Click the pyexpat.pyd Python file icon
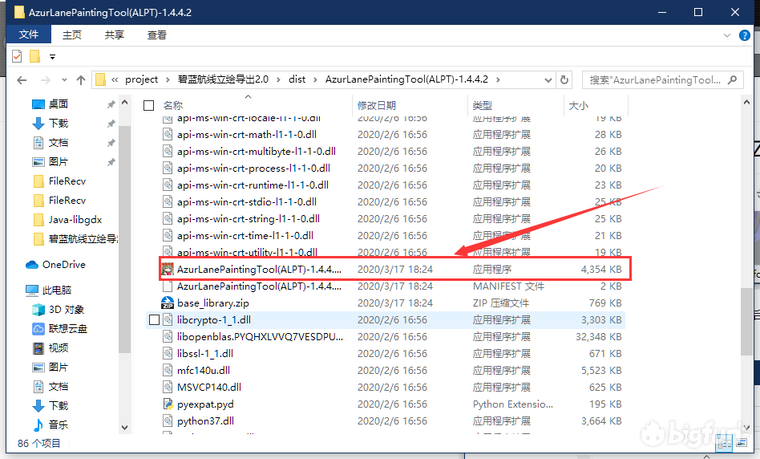The height and width of the screenshot is (459, 760). click(168, 404)
